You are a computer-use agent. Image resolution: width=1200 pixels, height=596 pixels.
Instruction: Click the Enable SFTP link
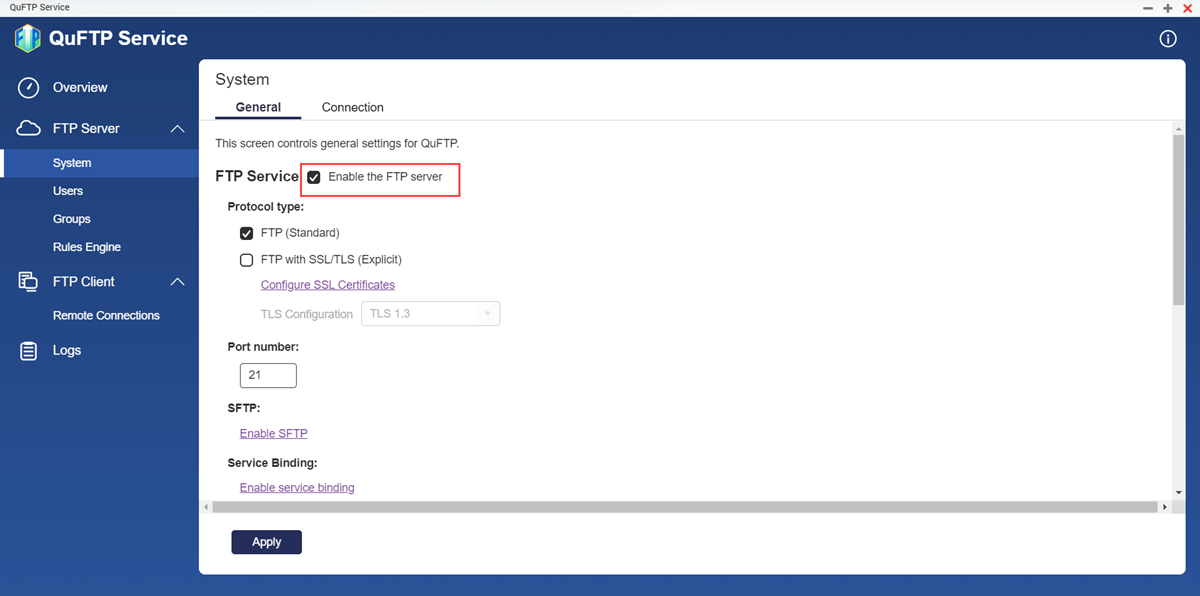(x=274, y=434)
